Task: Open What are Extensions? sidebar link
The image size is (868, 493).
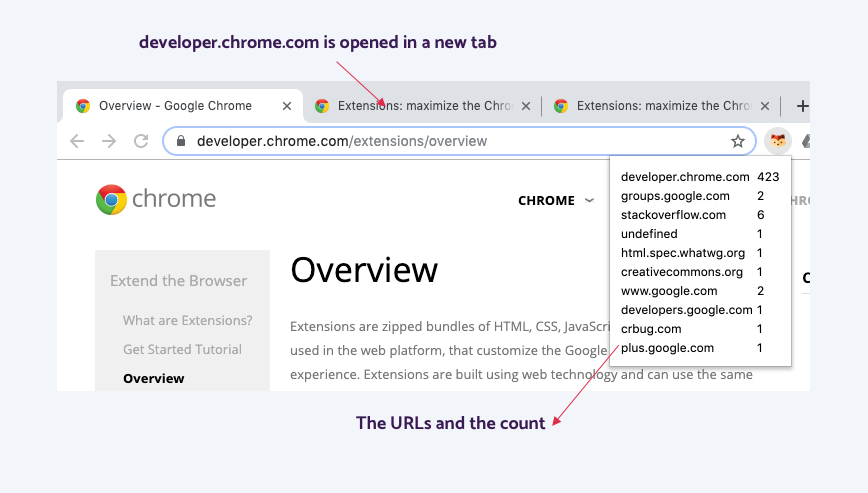Action: point(188,320)
